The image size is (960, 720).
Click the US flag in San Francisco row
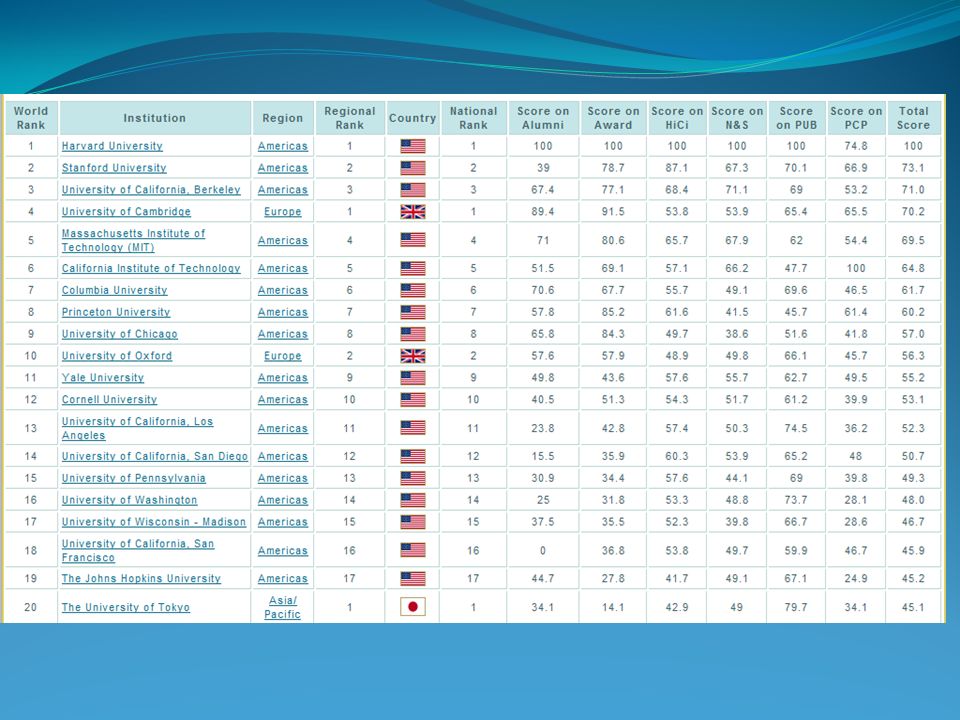(413, 550)
